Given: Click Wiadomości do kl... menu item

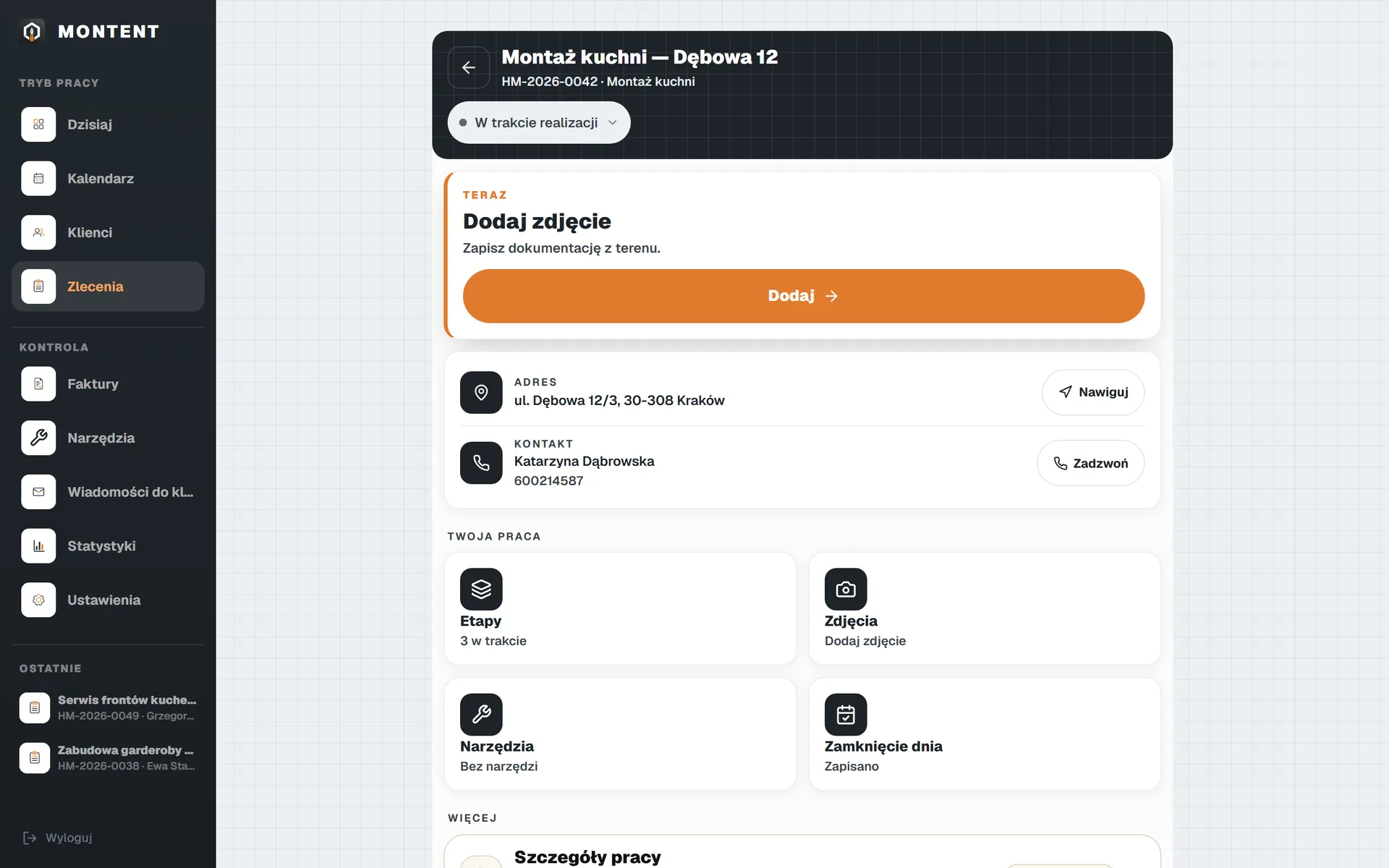Looking at the screenshot, I should [108, 492].
